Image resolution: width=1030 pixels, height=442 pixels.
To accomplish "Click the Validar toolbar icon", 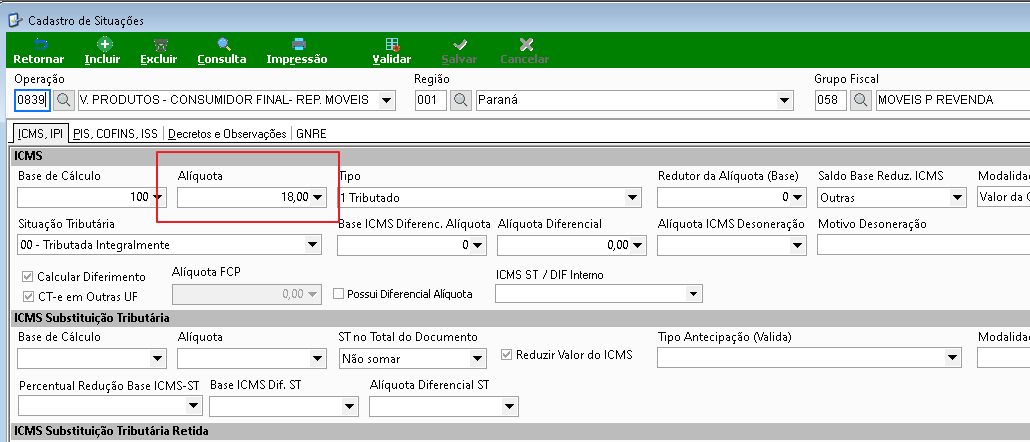I will [393, 45].
